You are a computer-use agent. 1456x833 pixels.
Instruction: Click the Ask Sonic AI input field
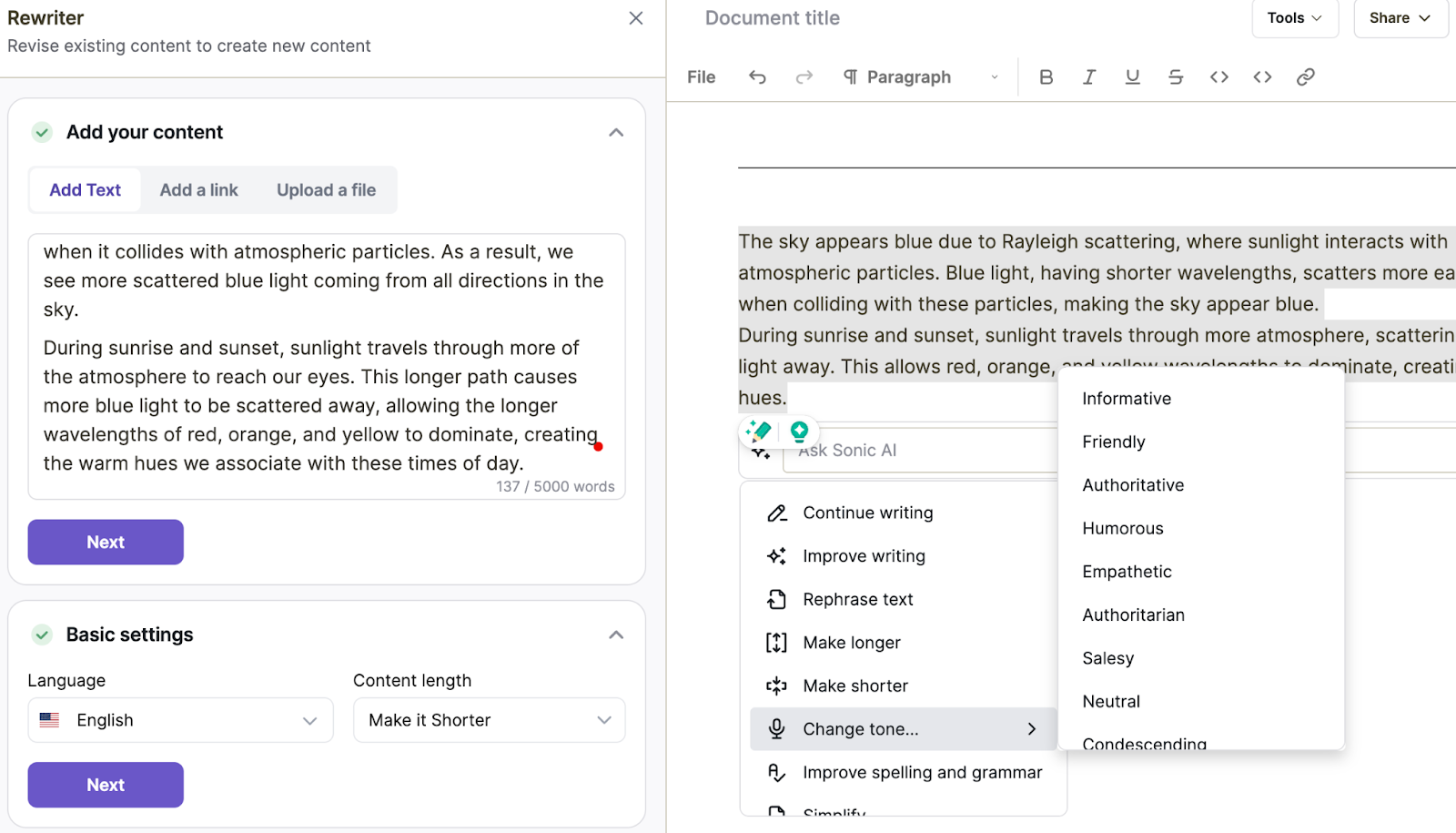919,451
